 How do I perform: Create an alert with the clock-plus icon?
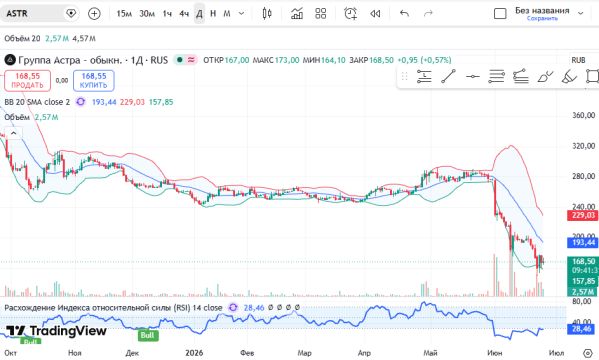[351, 14]
